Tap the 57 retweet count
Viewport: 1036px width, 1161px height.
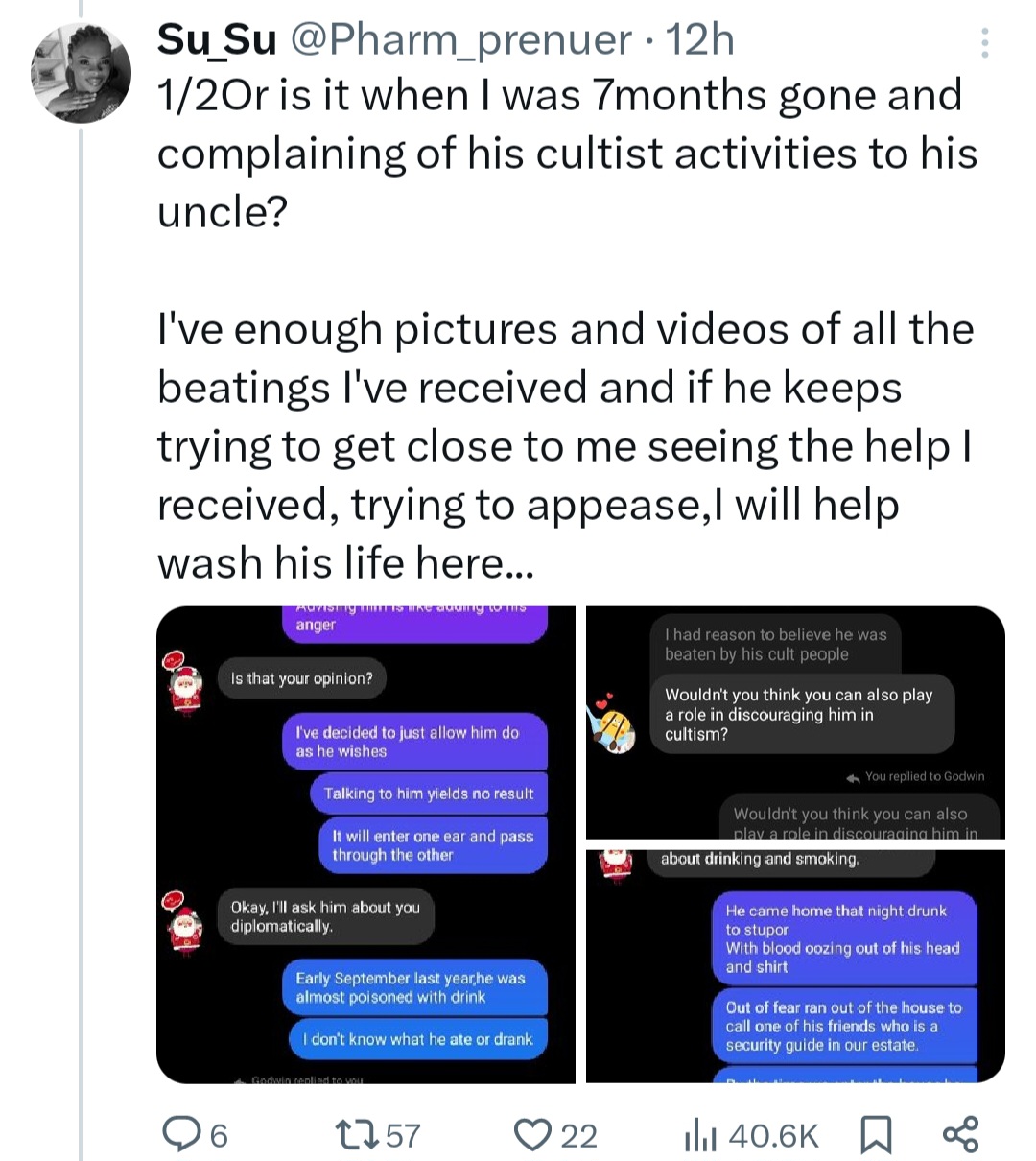[x=403, y=1136]
